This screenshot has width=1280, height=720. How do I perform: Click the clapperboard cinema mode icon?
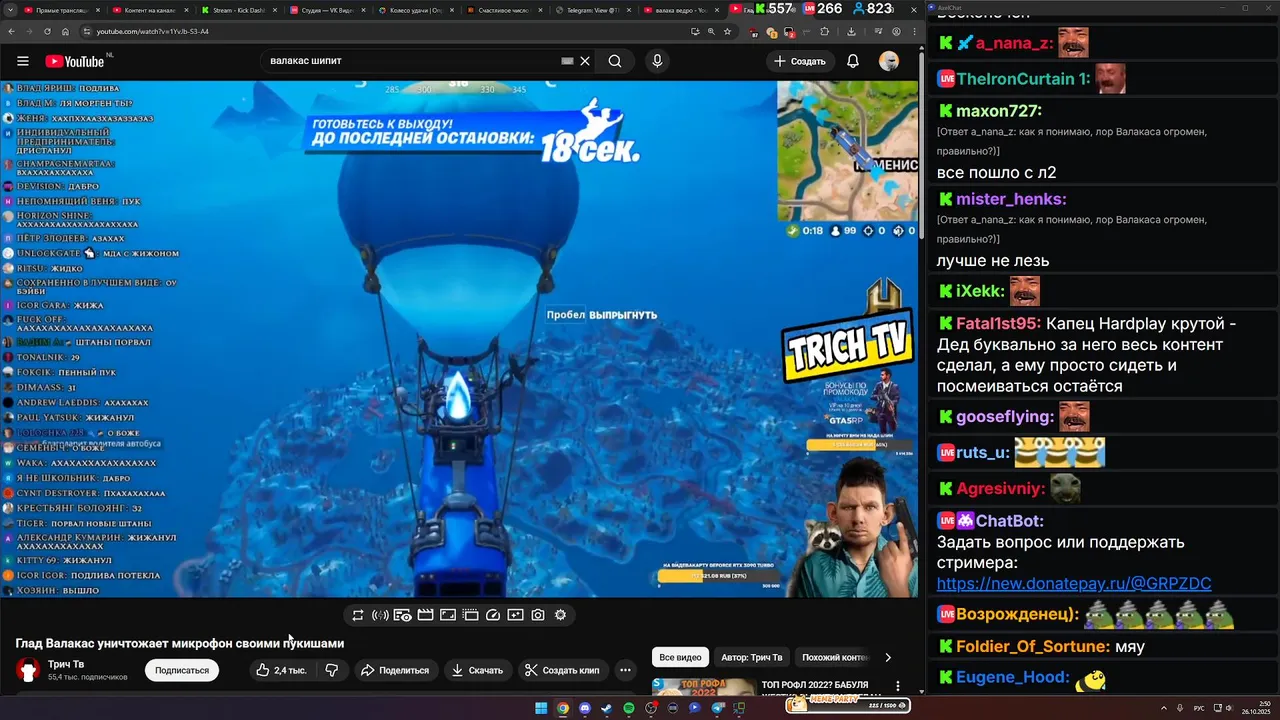point(425,615)
